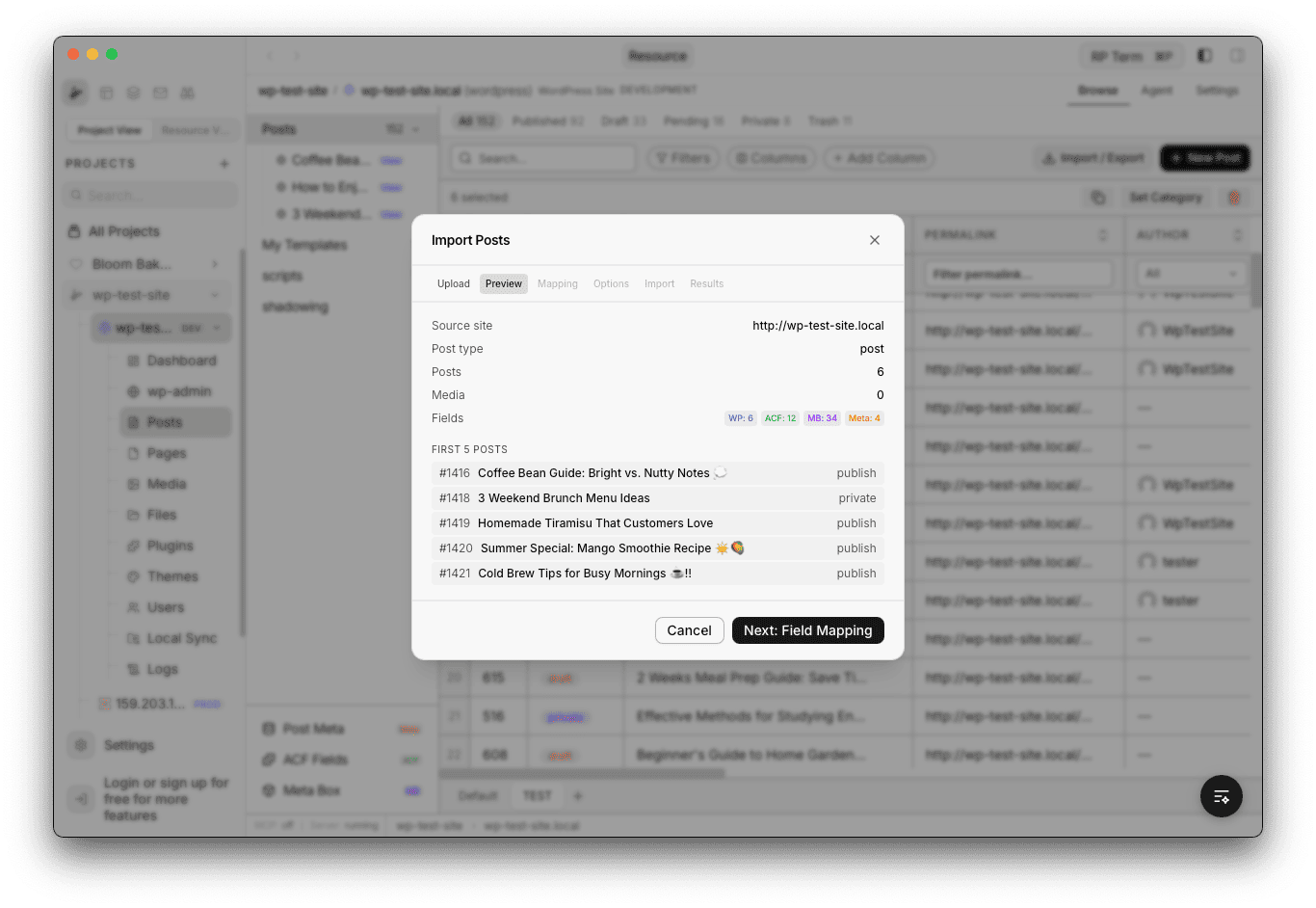1316x908 pixels.
Task: Open the Author column All dropdown
Action: pyautogui.click(x=1191, y=273)
